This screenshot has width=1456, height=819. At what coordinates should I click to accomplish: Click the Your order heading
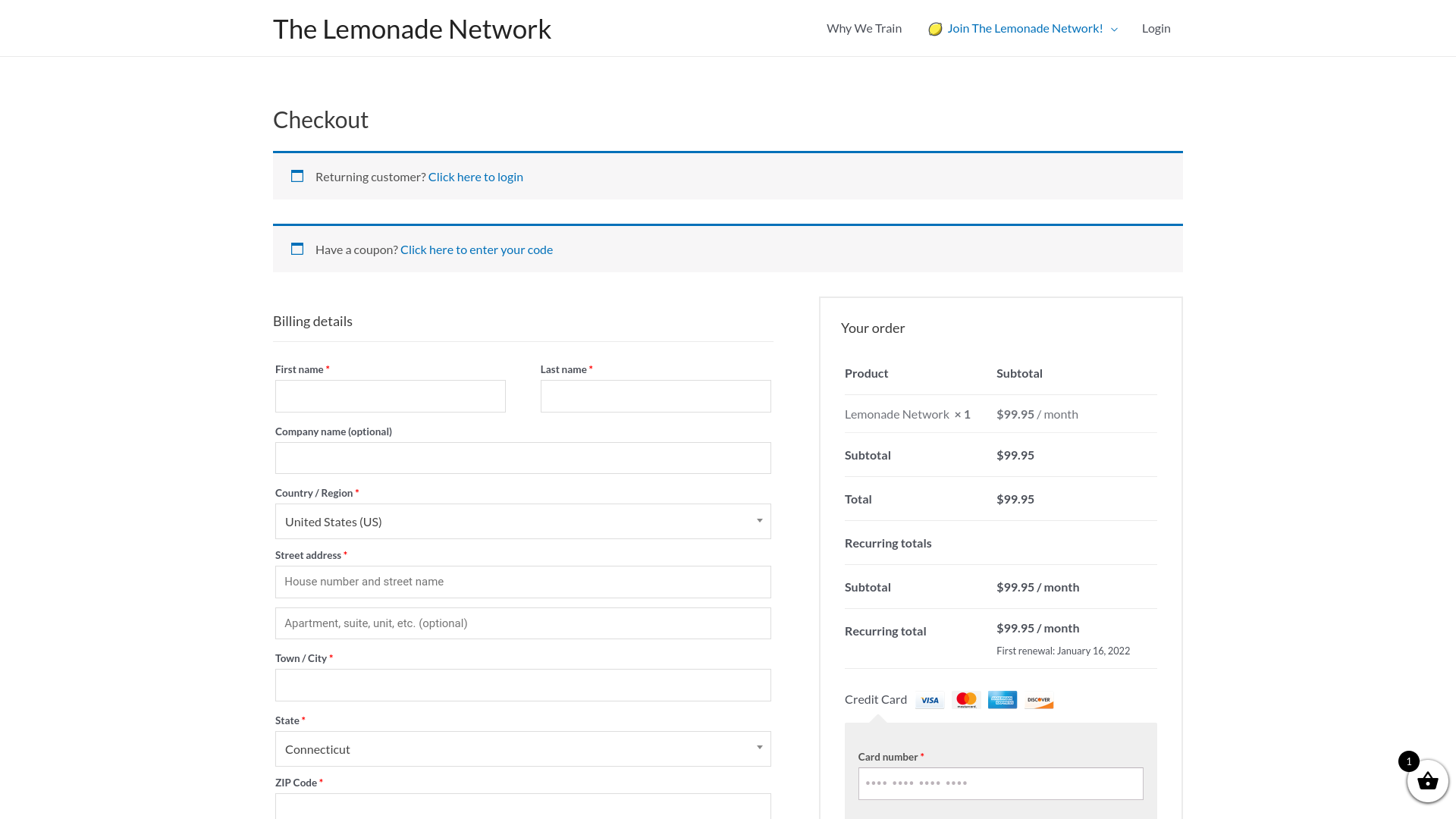(873, 328)
